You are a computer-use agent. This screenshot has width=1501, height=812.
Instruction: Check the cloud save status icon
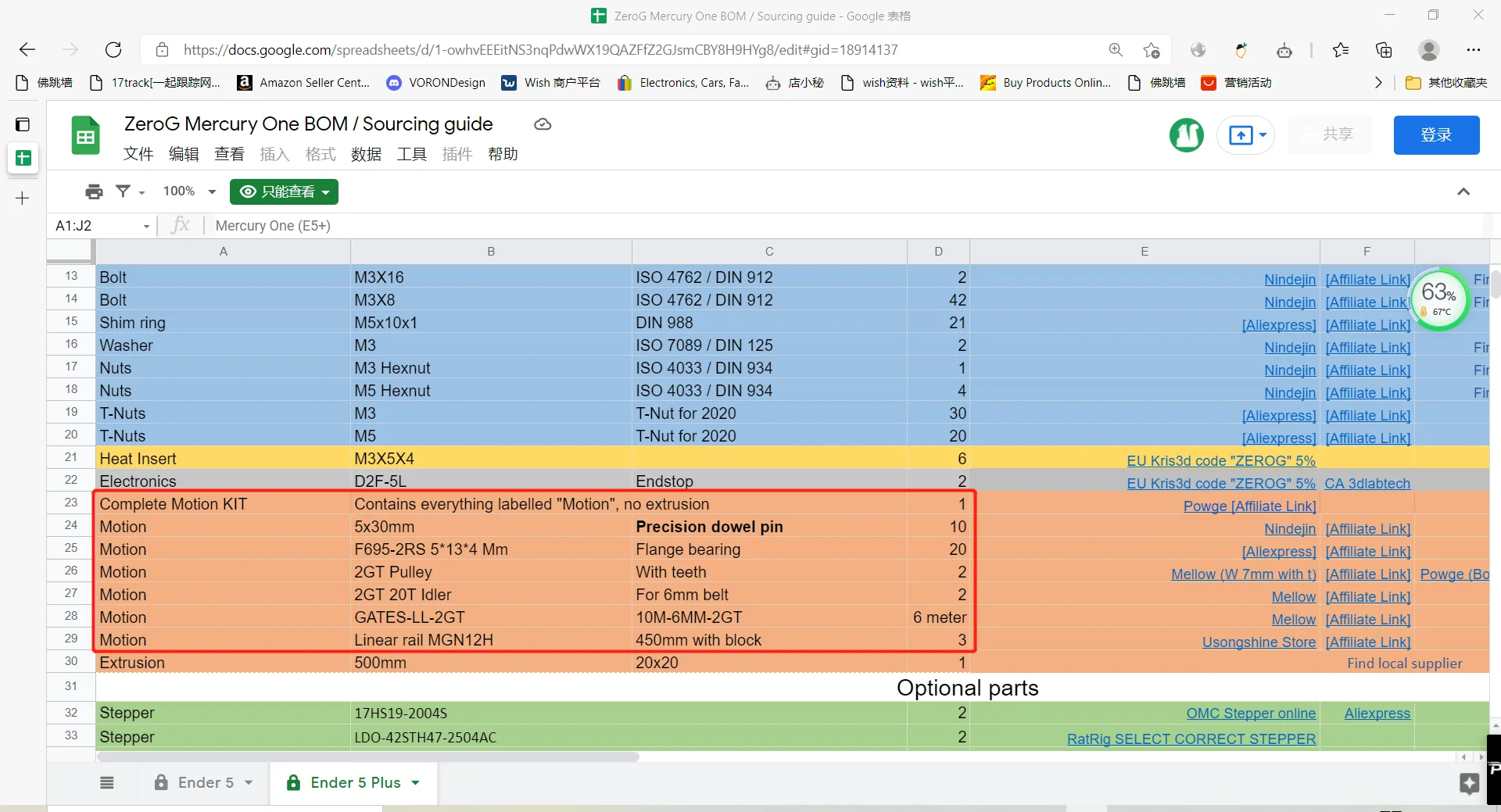(x=543, y=124)
